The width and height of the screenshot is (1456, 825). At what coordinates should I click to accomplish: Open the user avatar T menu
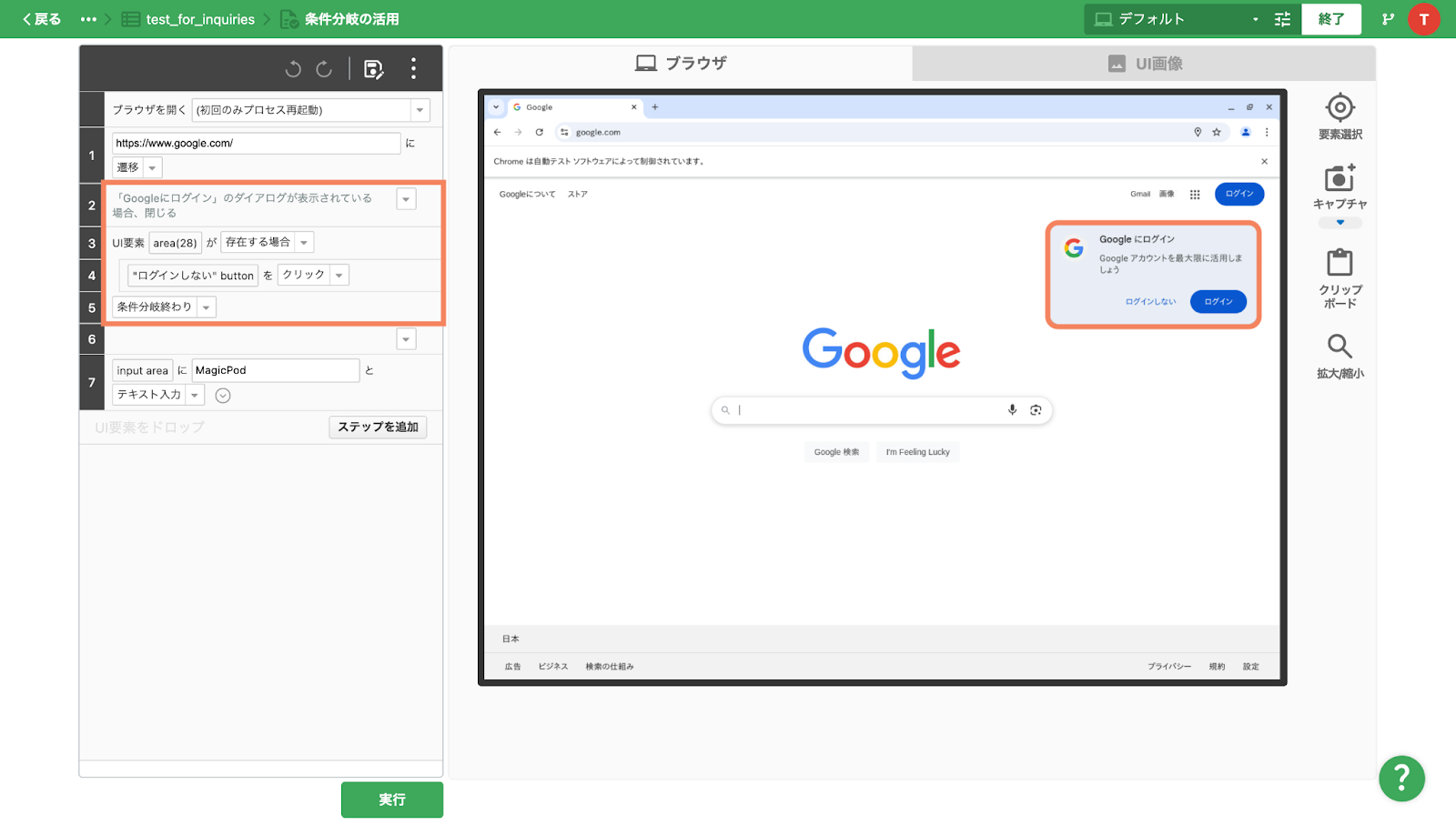click(x=1424, y=19)
